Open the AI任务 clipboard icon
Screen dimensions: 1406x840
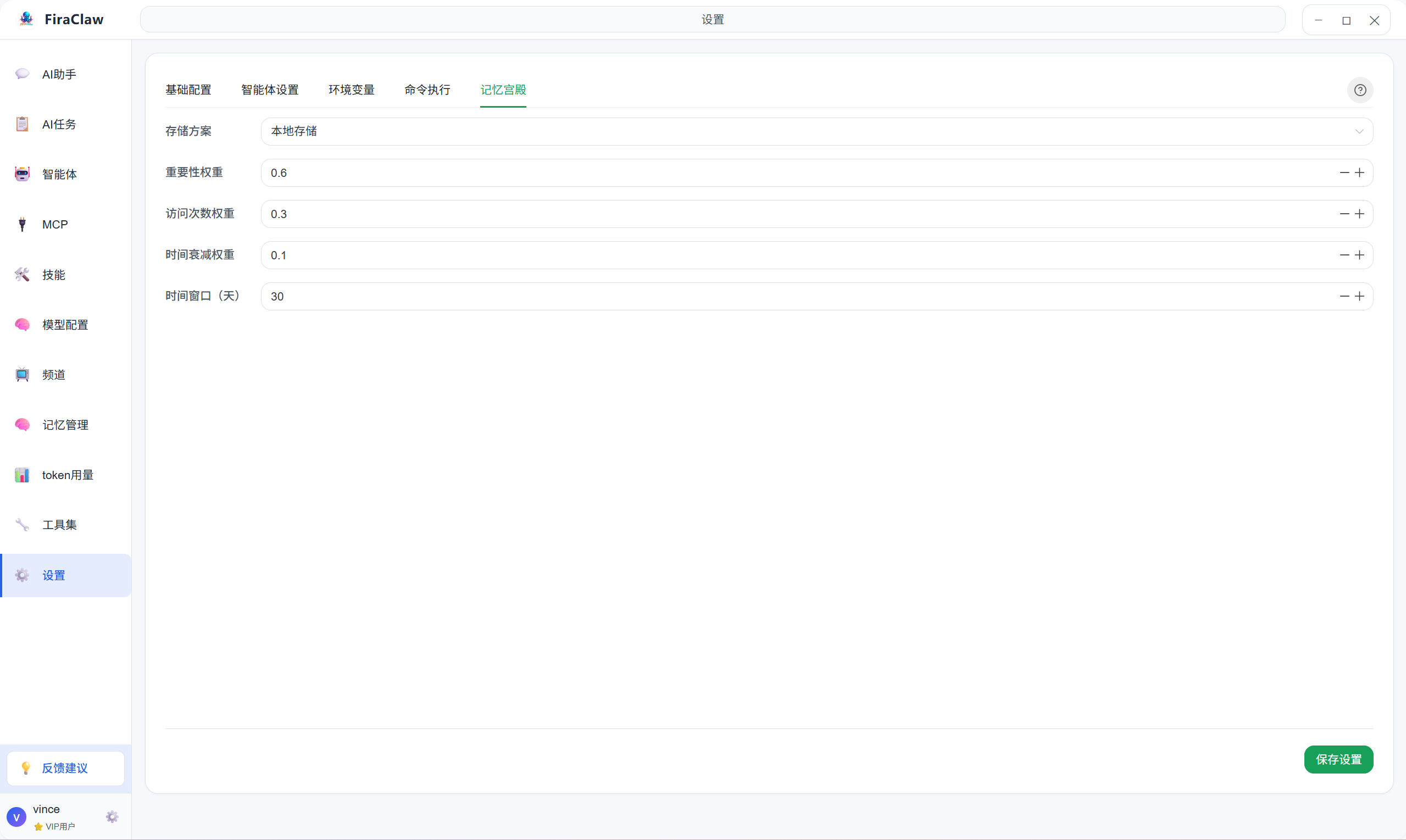[x=22, y=124]
